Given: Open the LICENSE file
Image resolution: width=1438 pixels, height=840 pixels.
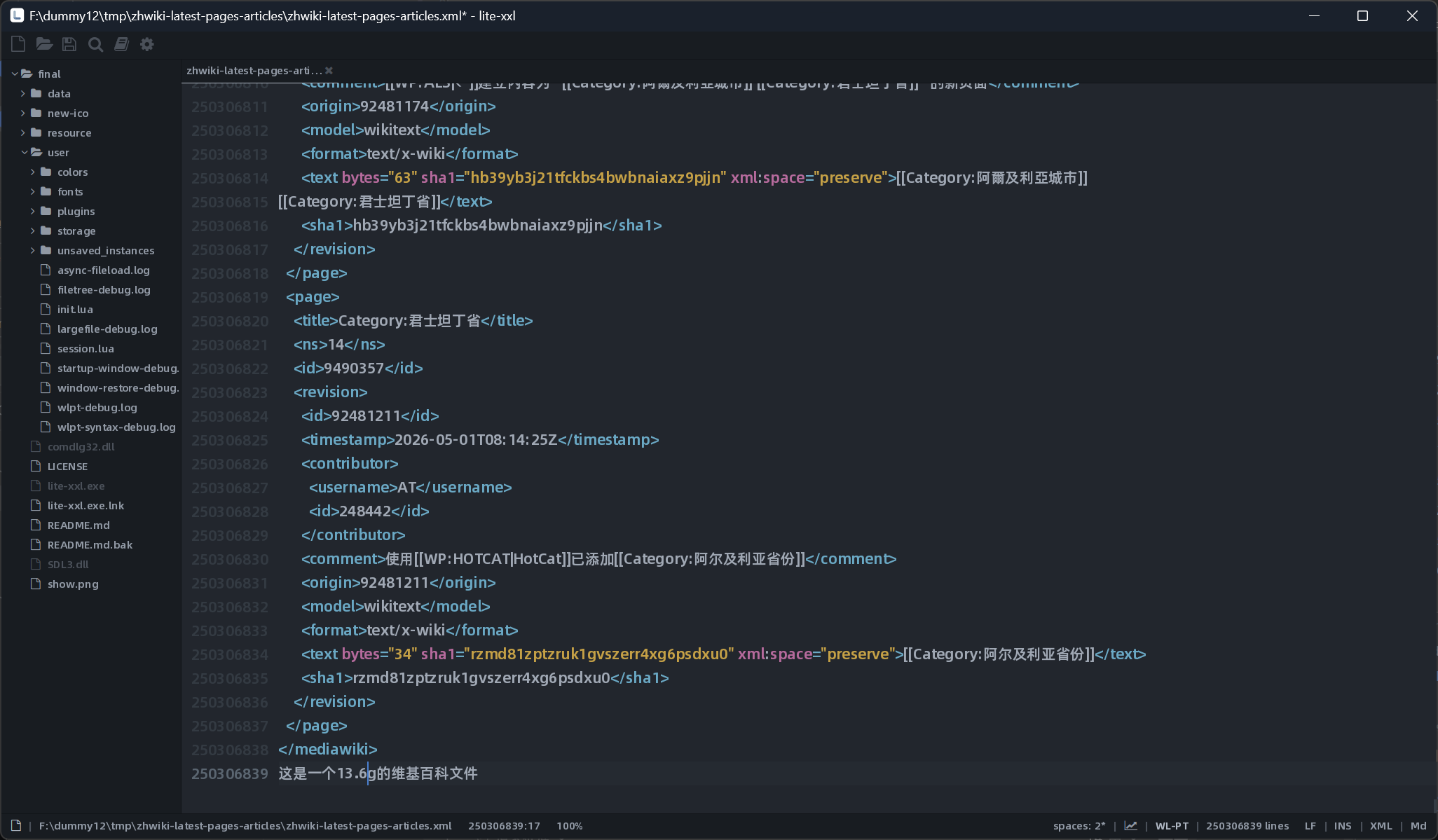Looking at the screenshot, I should pyautogui.click(x=67, y=466).
